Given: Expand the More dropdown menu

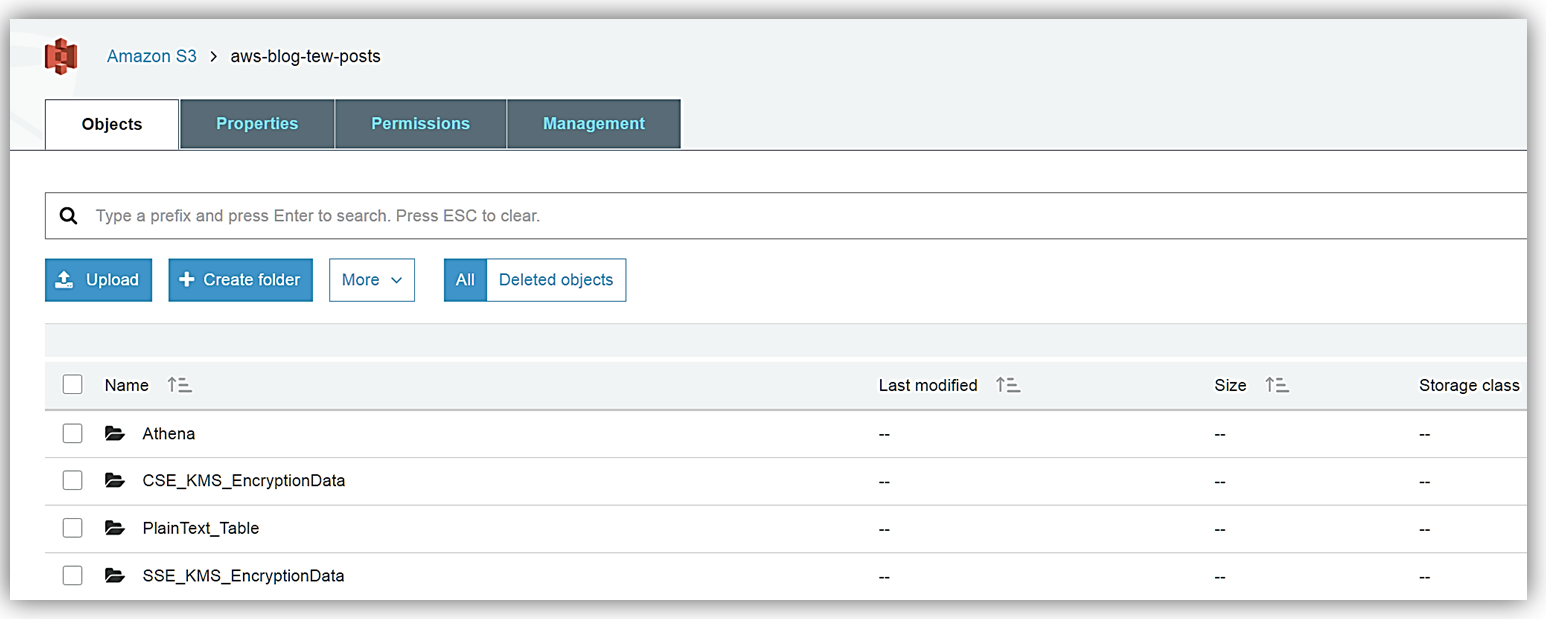Looking at the screenshot, I should (372, 280).
